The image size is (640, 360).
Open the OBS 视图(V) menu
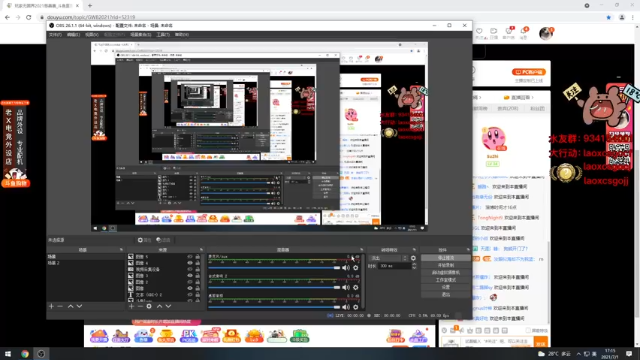pos(92,35)
